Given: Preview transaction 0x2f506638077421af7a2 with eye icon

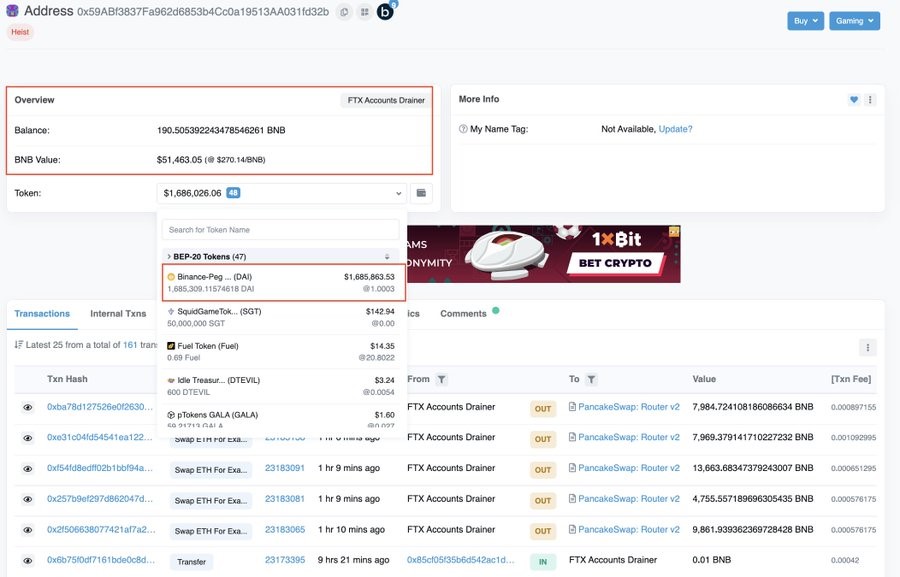Looking at the screenshot, I should (x=28, y=530).
